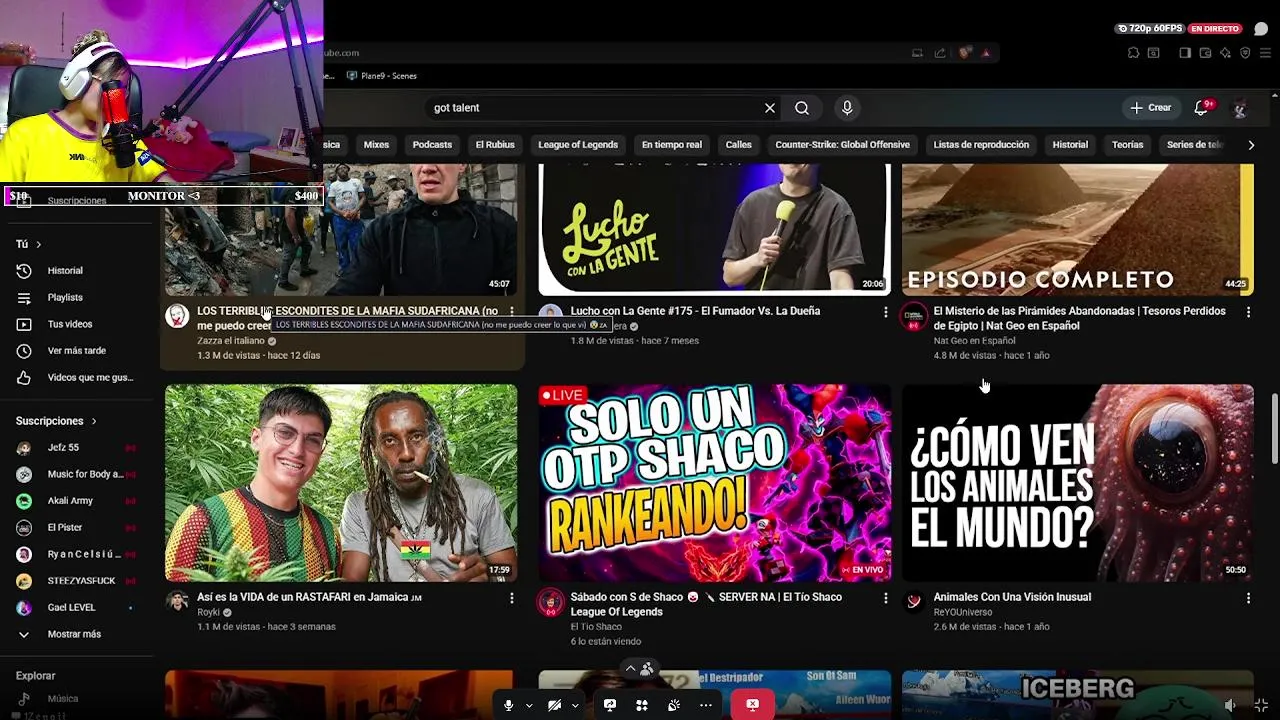Open the OTP Shaco live stream thumbnail

pyautogui.click(x=714, y=482)
